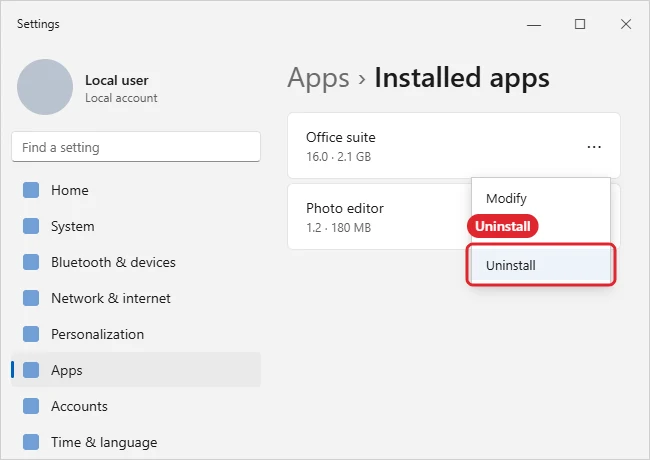Choose Modify in the context menu
650x460 pixels.
tap(541, 199)
